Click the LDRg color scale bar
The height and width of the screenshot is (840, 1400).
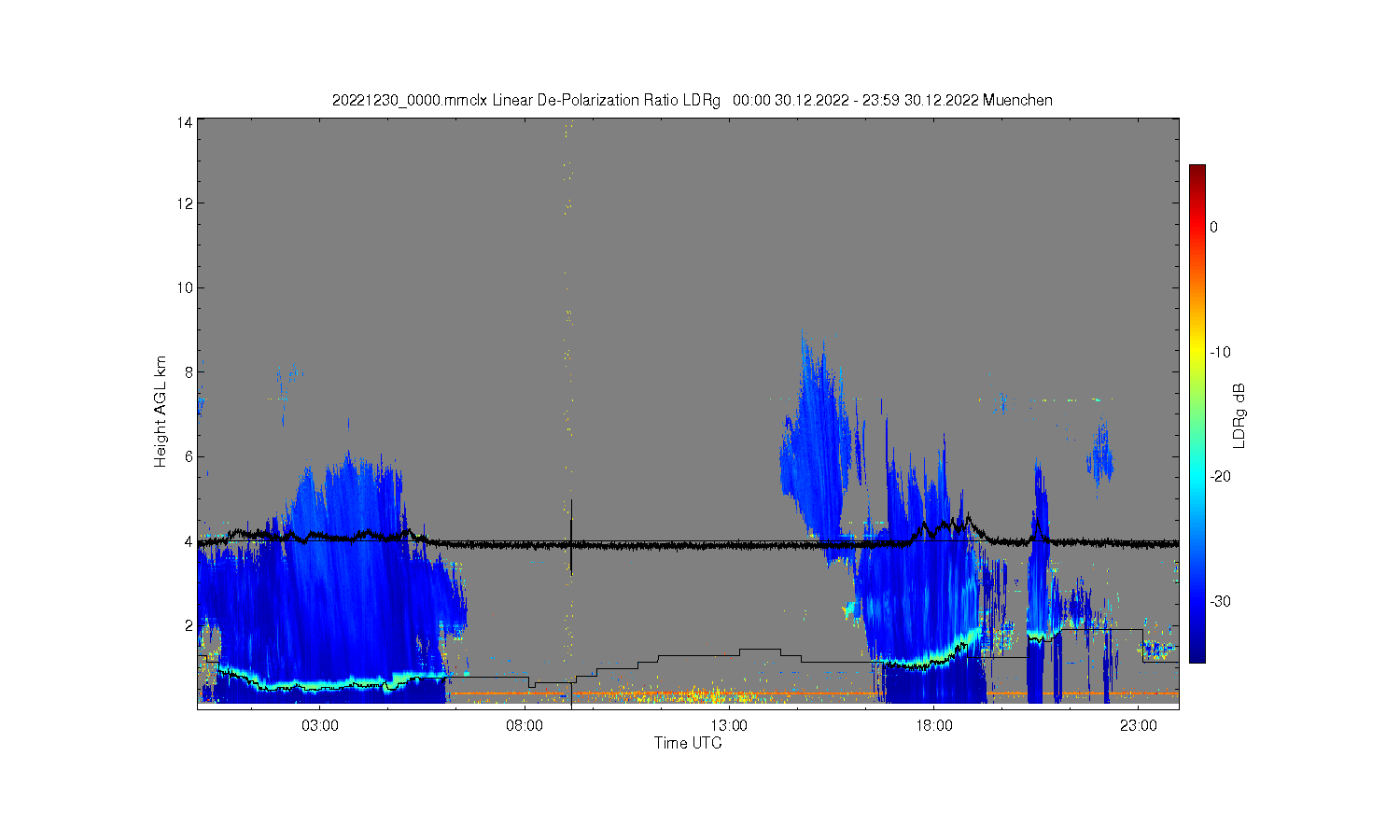click(x=1197, y=413)
